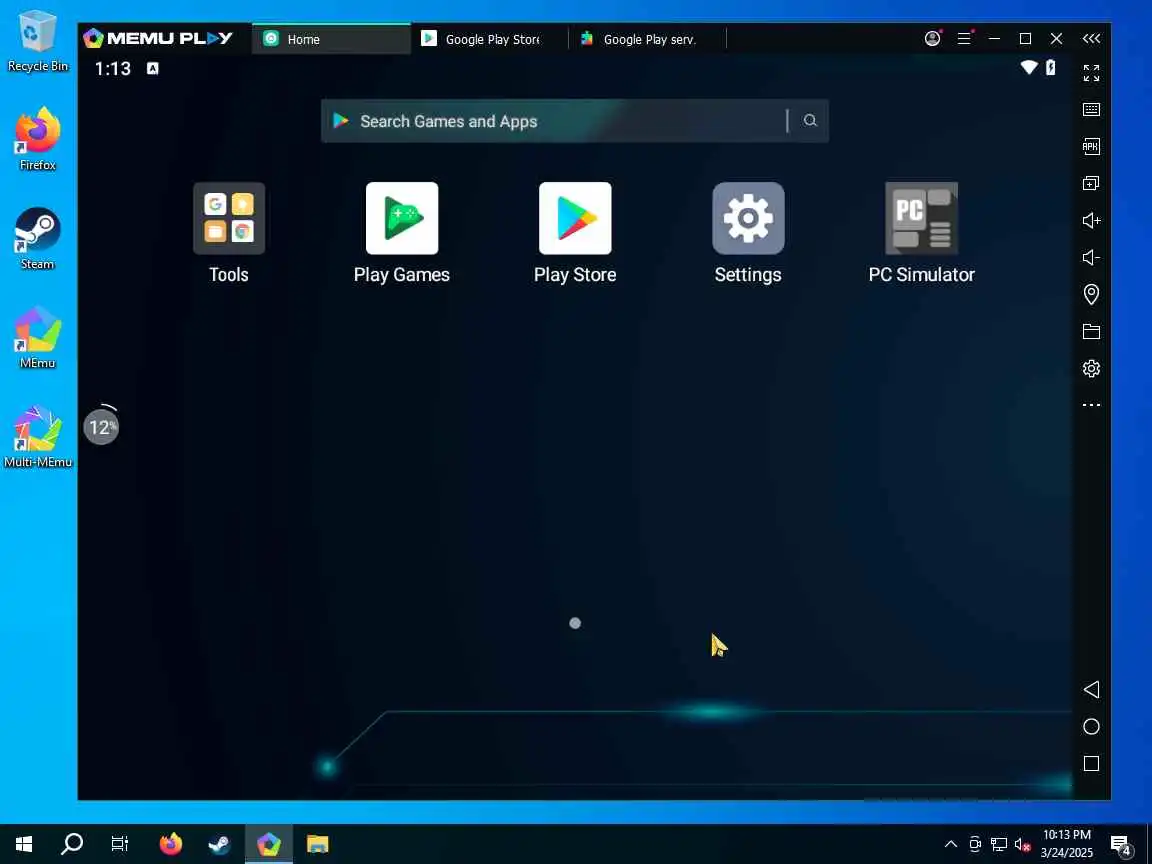The width and height of the screenshot is (1152, 864).
Task: Select the MEmu desktop shortcut
Action: point(37,337)
